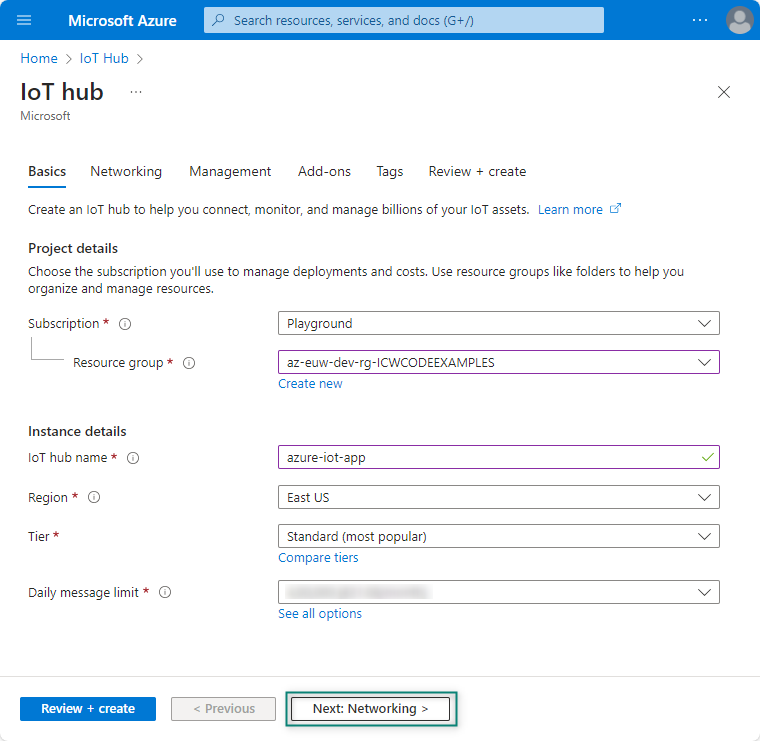Expand the Daily message limit dropdown
760x741 pixels.
[498, 592]
